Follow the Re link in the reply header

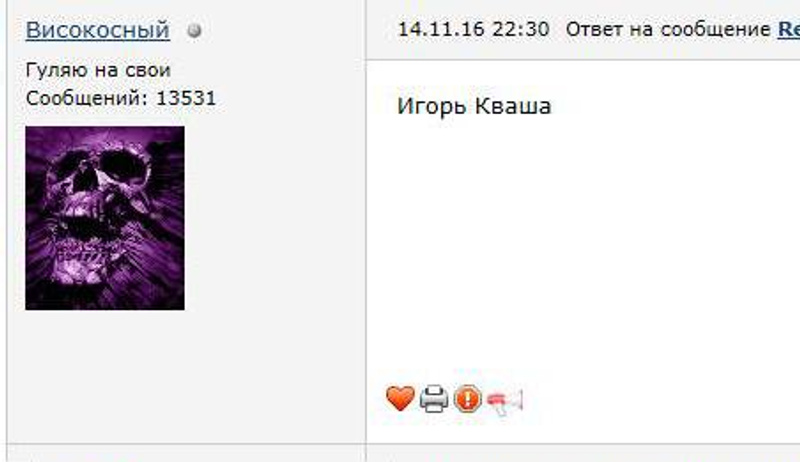pos(788,30)
